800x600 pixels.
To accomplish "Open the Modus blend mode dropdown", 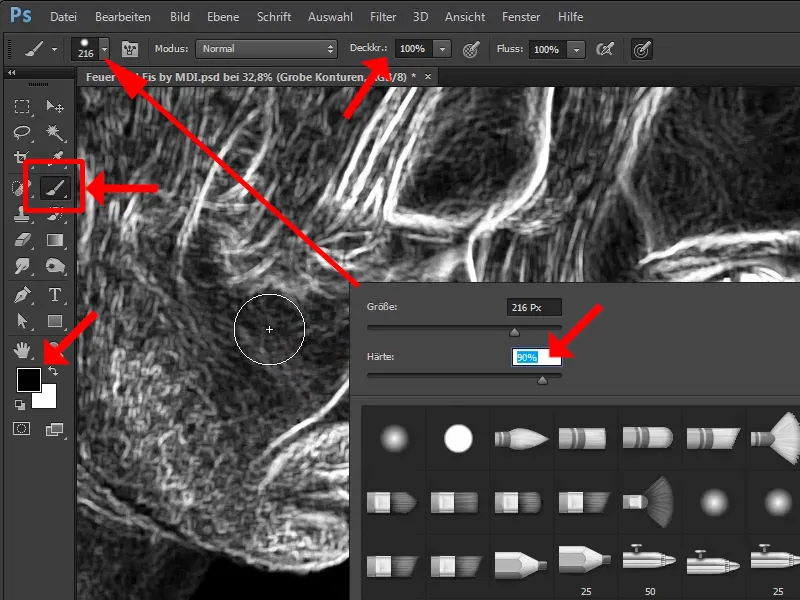I will [x=266, y=49].
